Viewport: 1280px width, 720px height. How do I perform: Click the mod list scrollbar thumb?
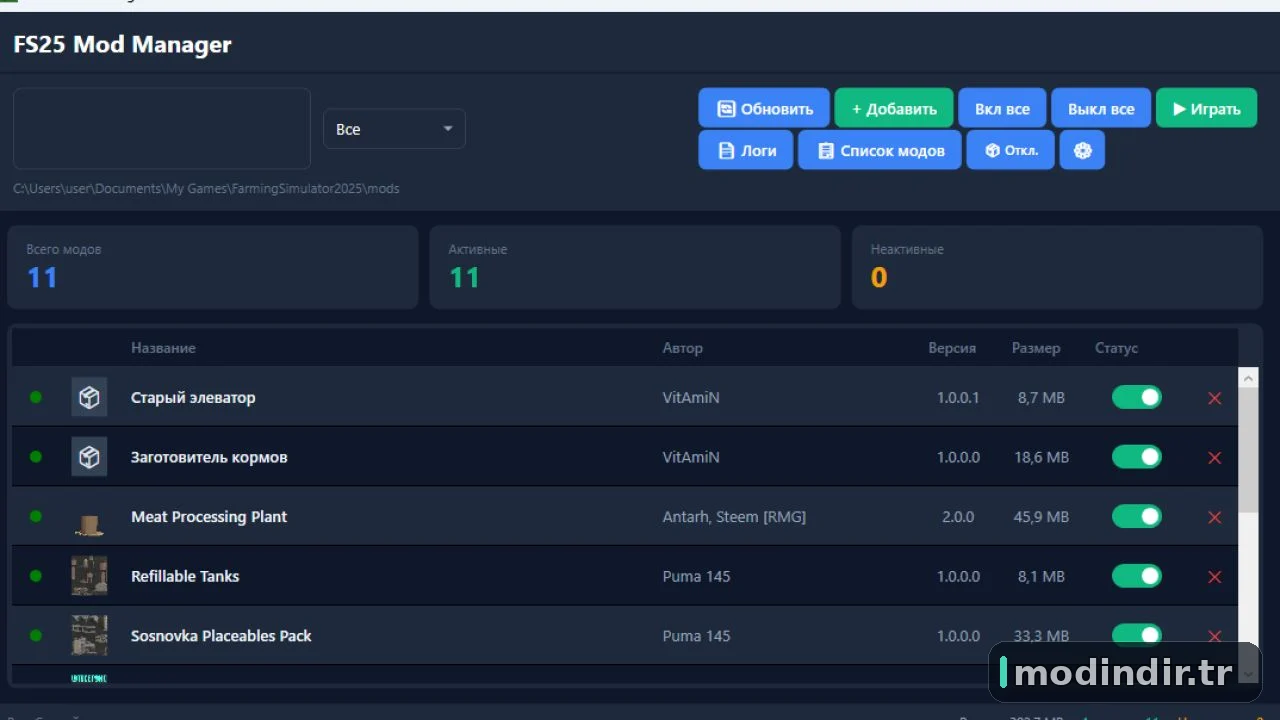click(x=1248, y=450)
